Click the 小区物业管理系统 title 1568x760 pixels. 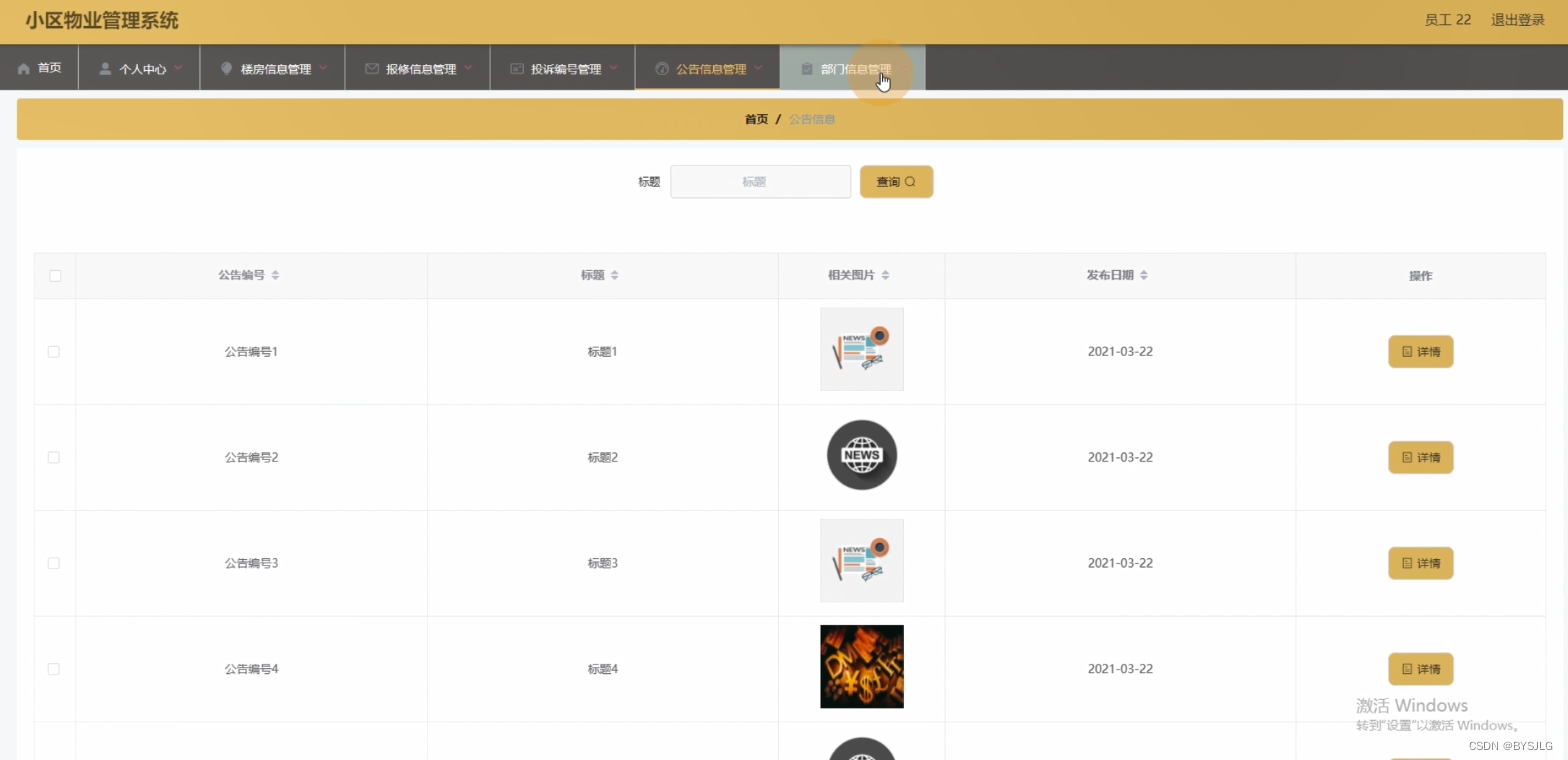(x=102, y=21)
